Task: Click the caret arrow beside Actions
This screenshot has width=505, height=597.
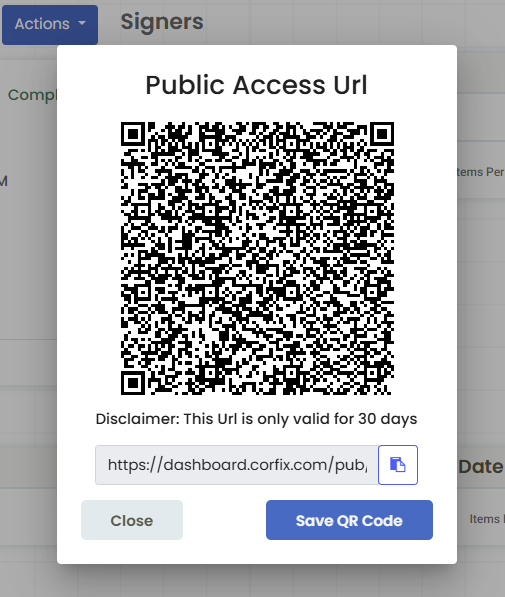Action: pos(82,23)
